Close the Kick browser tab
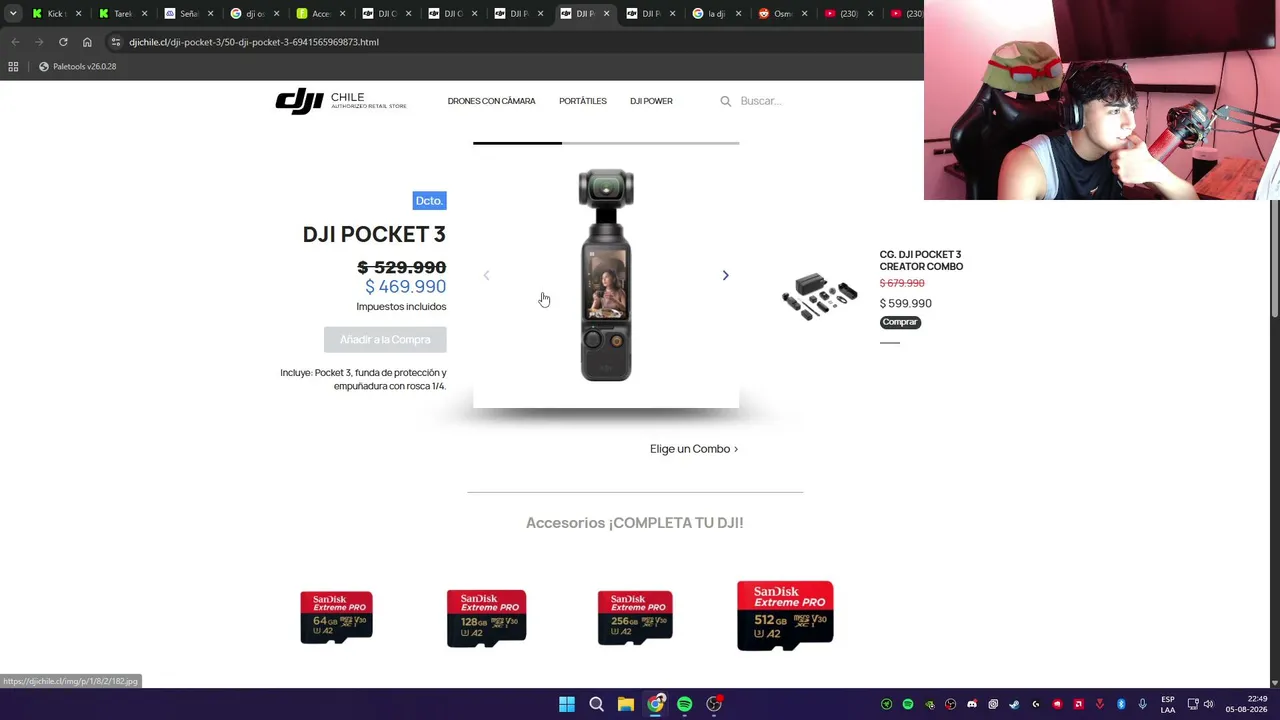The height and width of the screenshot is (720, 1280). [78, 14]
